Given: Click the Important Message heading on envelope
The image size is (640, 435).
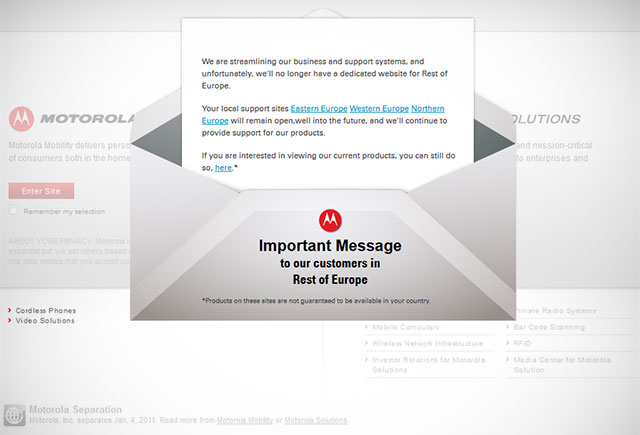Looking at the screenshot, I should [x=330, y=246].
